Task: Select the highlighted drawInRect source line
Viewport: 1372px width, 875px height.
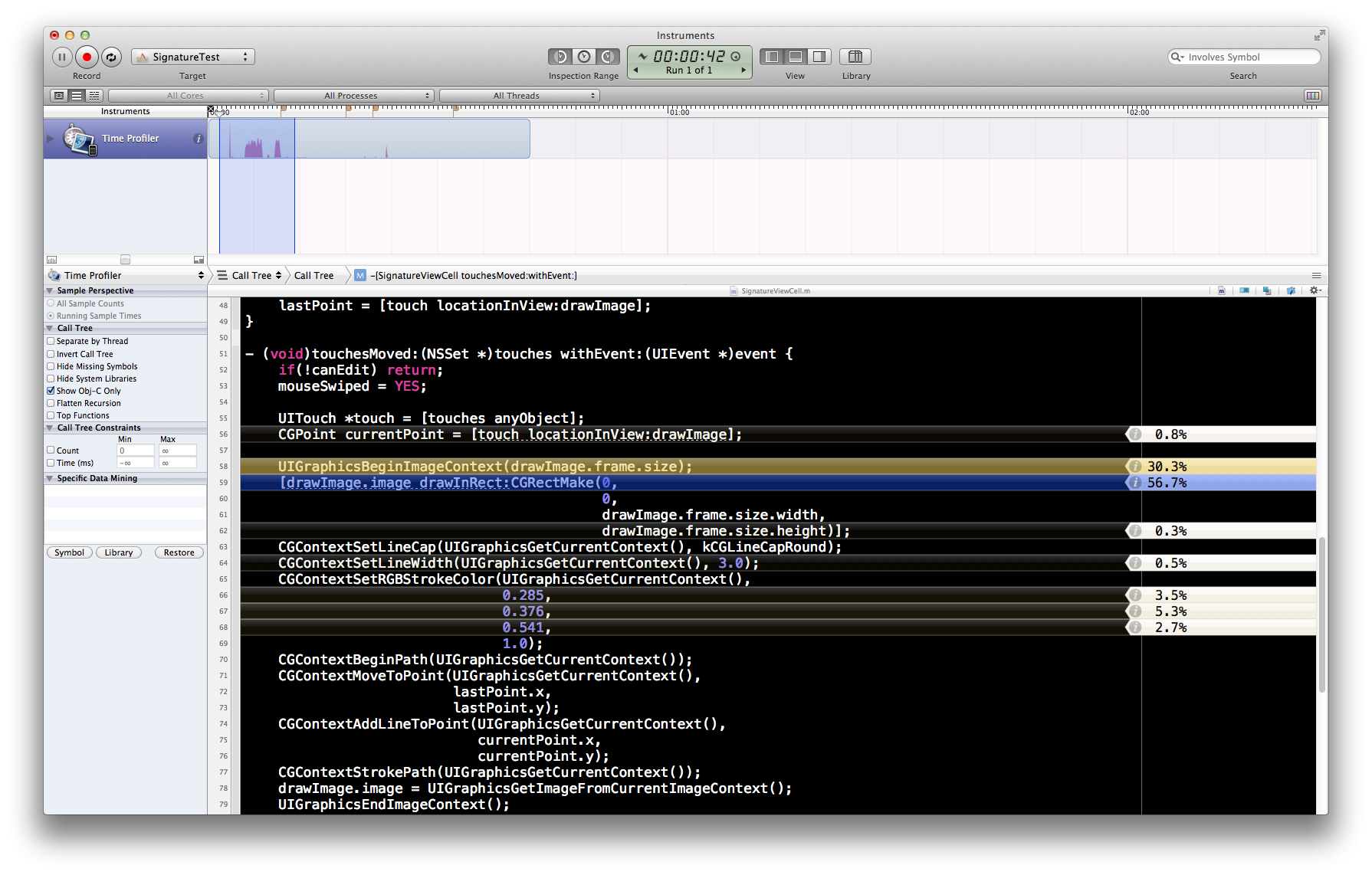Action: [x=682, y=483]
